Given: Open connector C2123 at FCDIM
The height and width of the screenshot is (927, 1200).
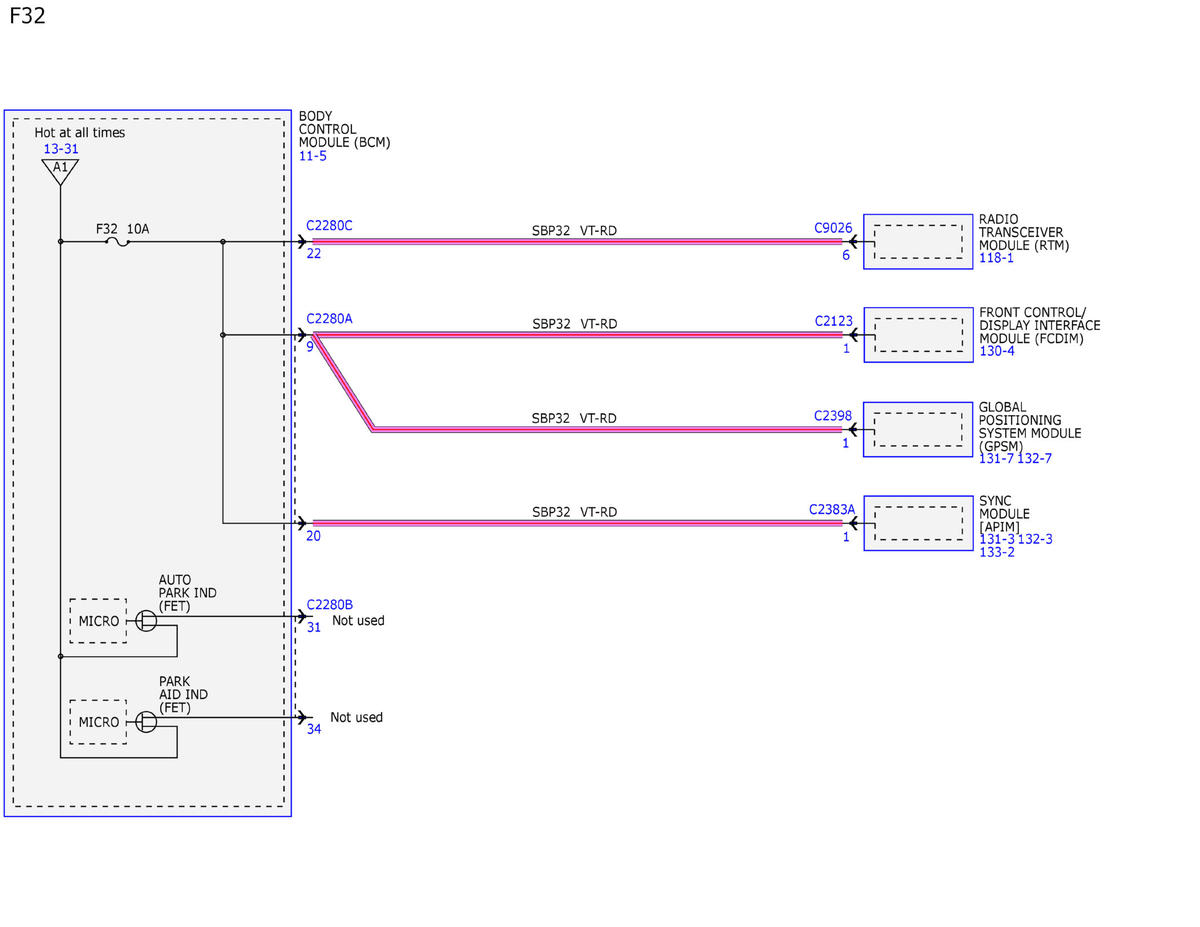Looking at the screenshot, I should coord(833,321).
